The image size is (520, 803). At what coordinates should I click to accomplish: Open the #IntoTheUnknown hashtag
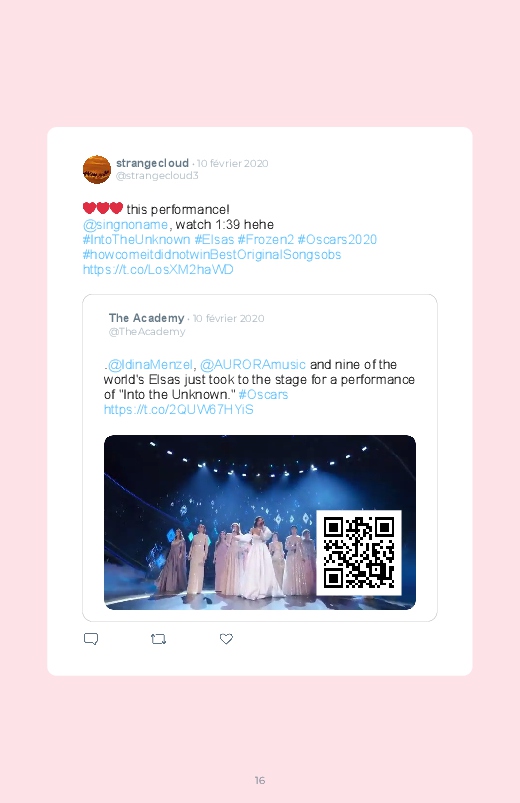[x=136, y=239]
